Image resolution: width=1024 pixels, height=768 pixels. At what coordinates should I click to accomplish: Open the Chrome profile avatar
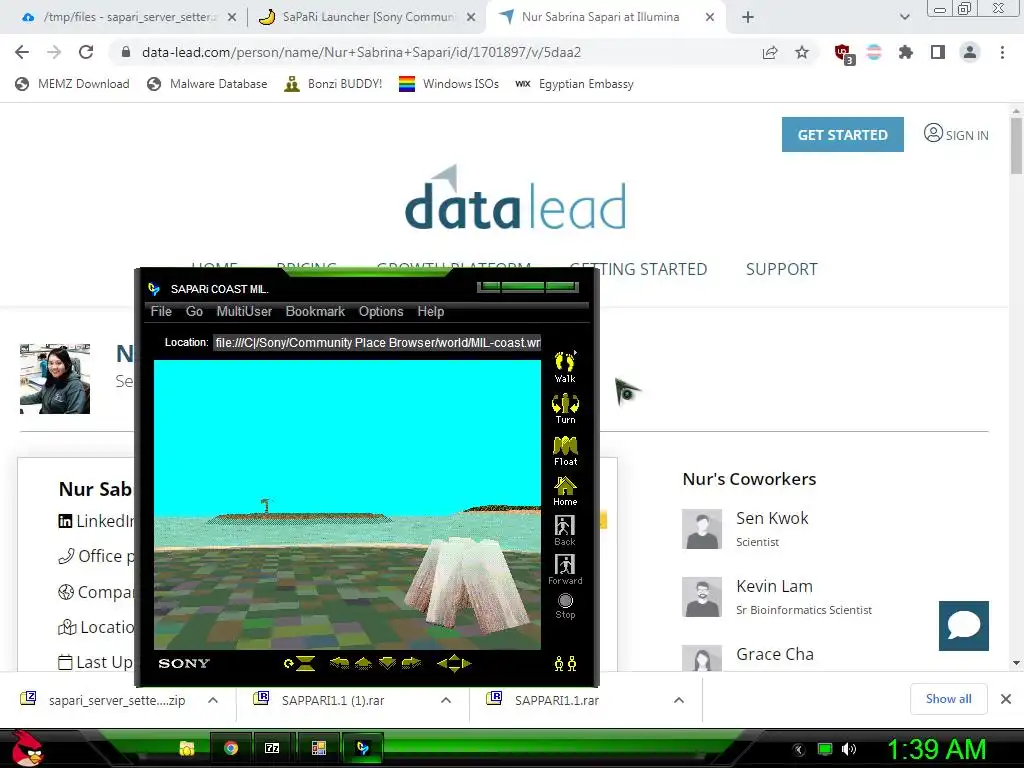click(970, 52)
